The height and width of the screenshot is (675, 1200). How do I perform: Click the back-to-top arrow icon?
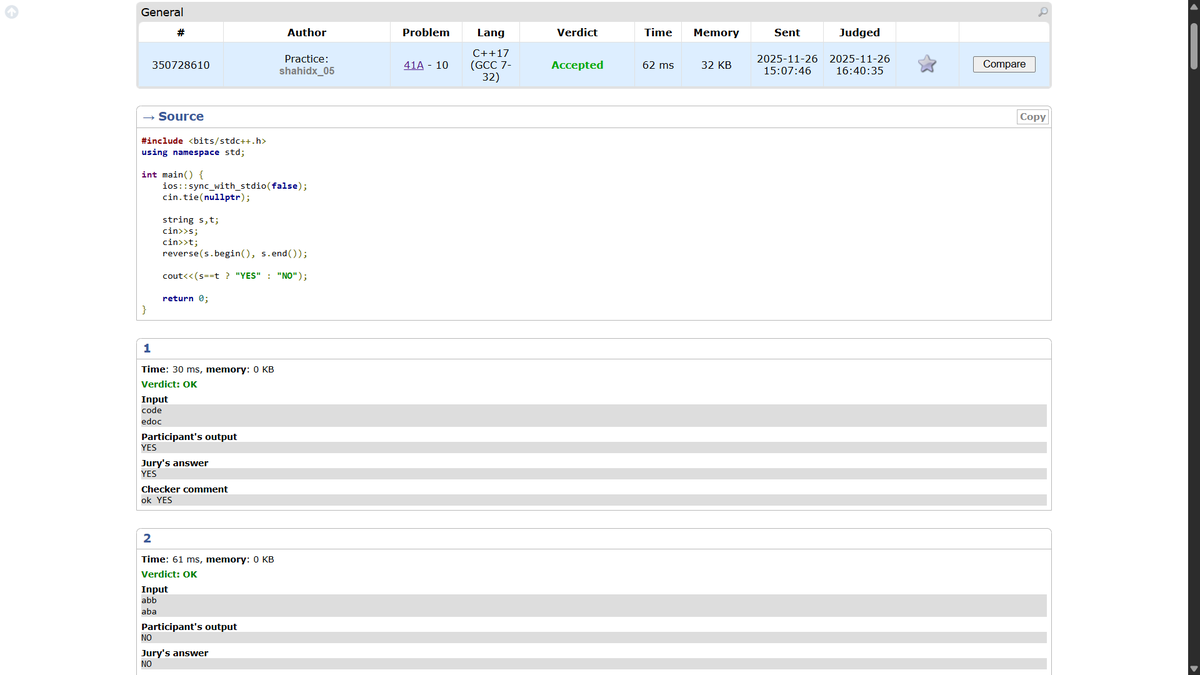click(11, 11)
